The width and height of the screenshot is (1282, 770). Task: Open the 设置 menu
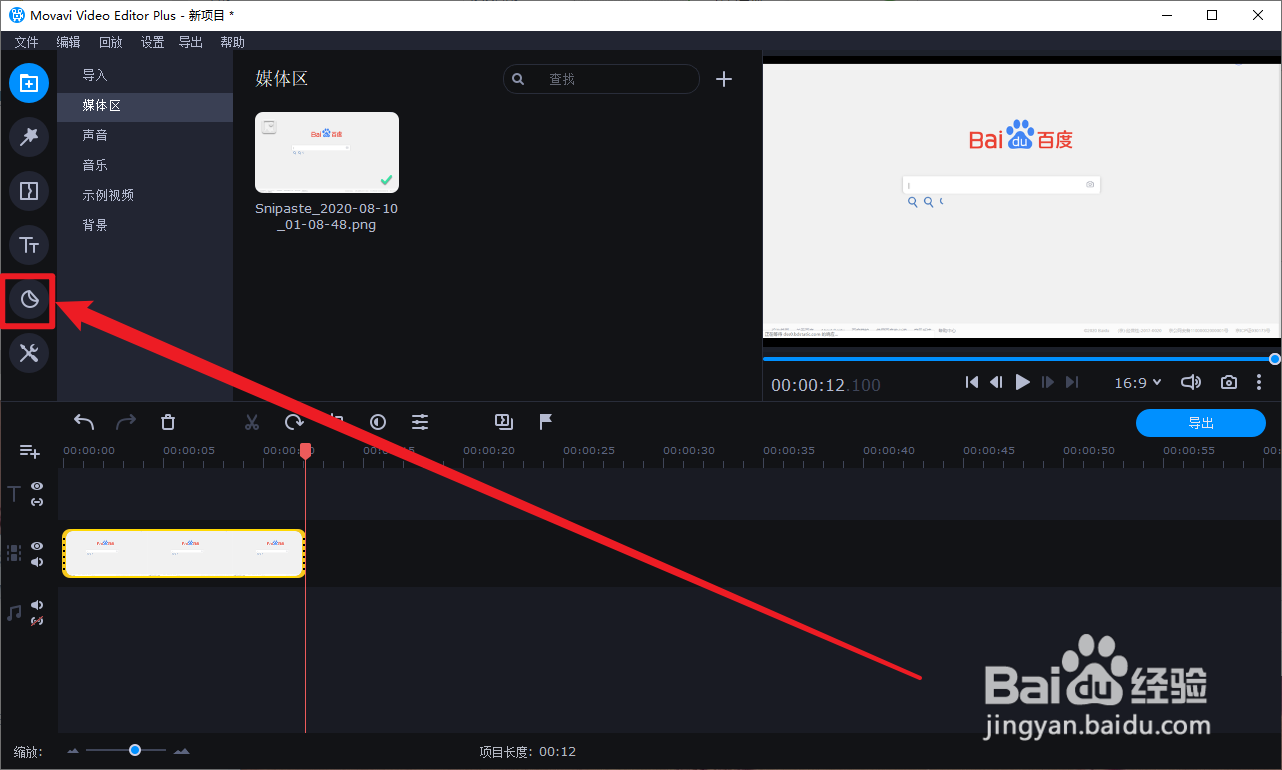152,42
